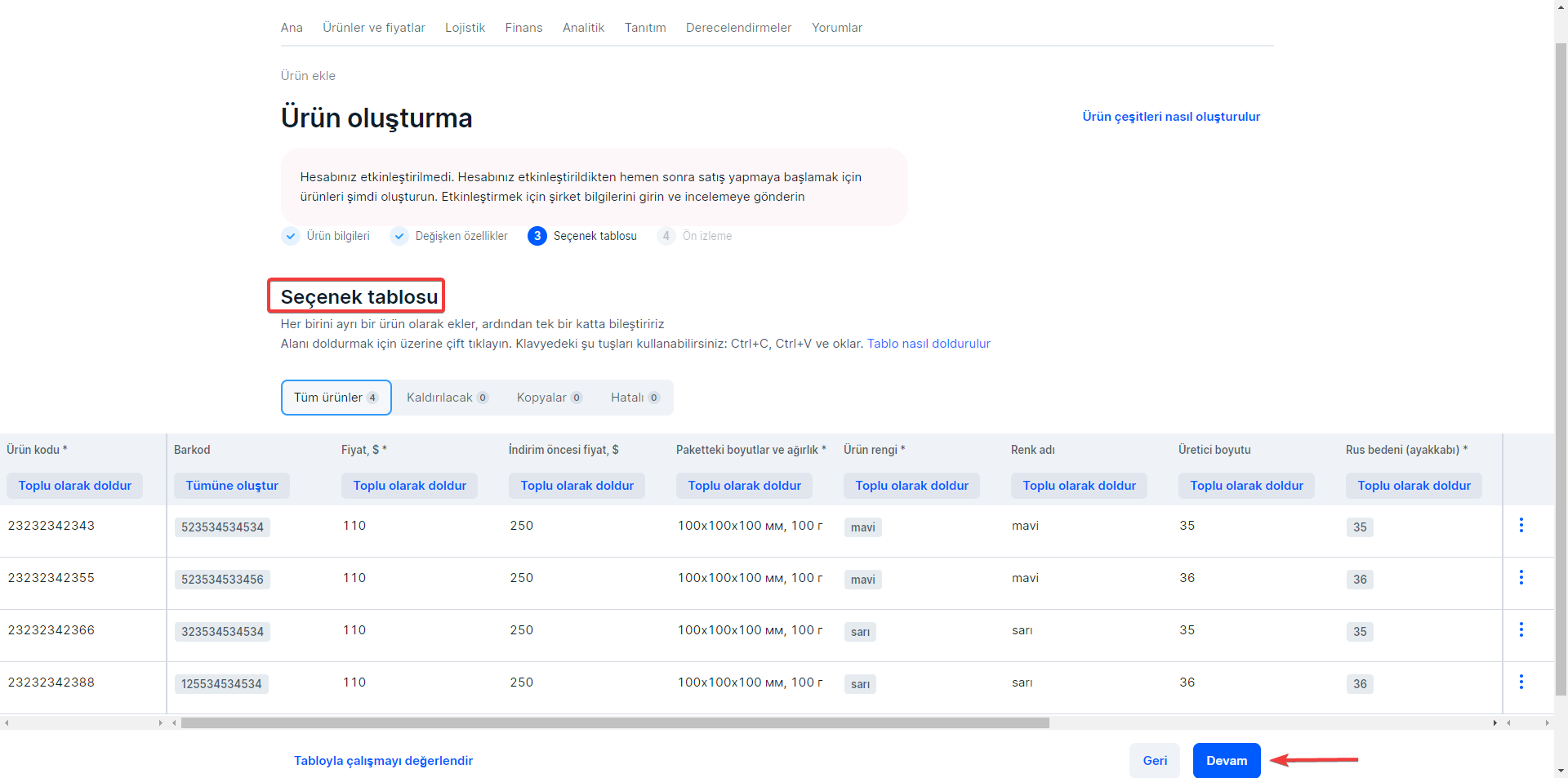Click the Devam button
Viewport: 1568px width, 778px height.
[x=1227, y=761]
